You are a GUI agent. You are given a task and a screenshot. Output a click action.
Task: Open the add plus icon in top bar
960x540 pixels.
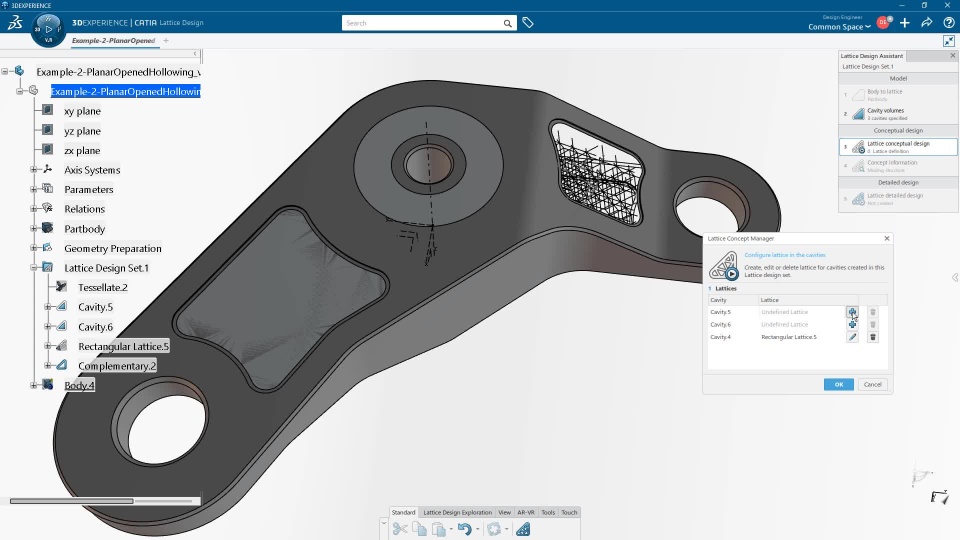click(x=905, y=23)
